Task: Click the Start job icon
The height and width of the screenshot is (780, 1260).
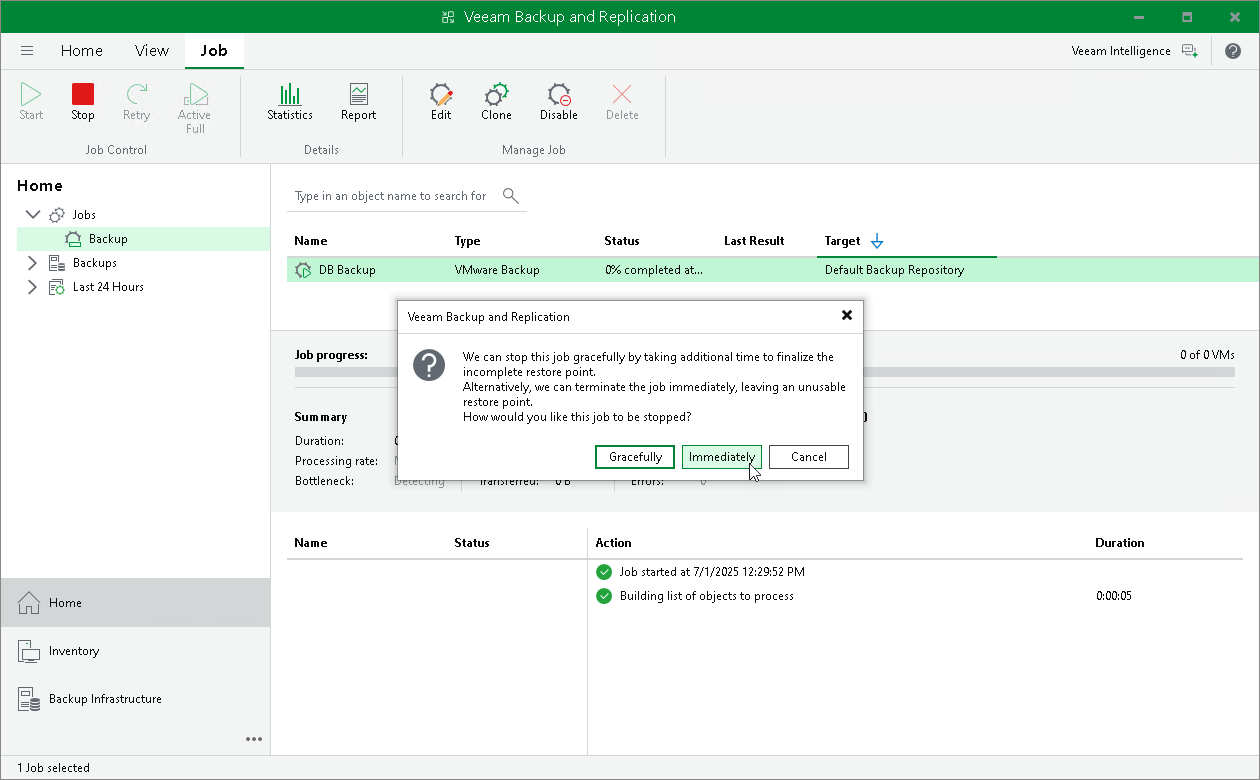Action: (x=31, y=94)
